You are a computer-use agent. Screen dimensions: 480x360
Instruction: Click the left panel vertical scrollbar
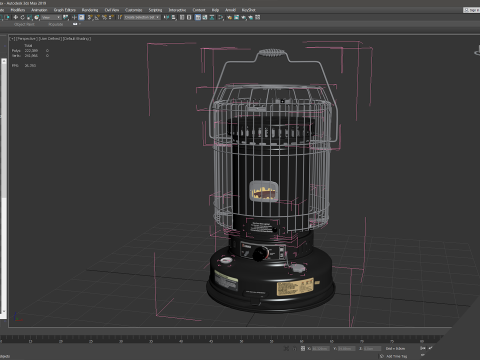(x=4, y=188)
